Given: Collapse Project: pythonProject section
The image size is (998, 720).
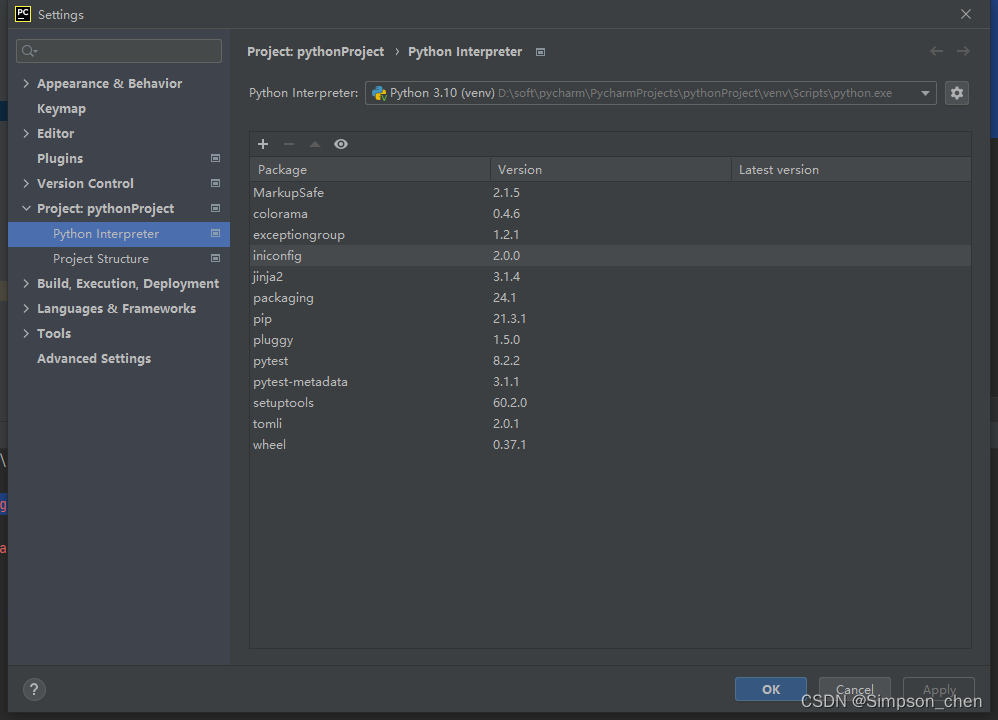Looking at the screenshot, I should point(26,208).
